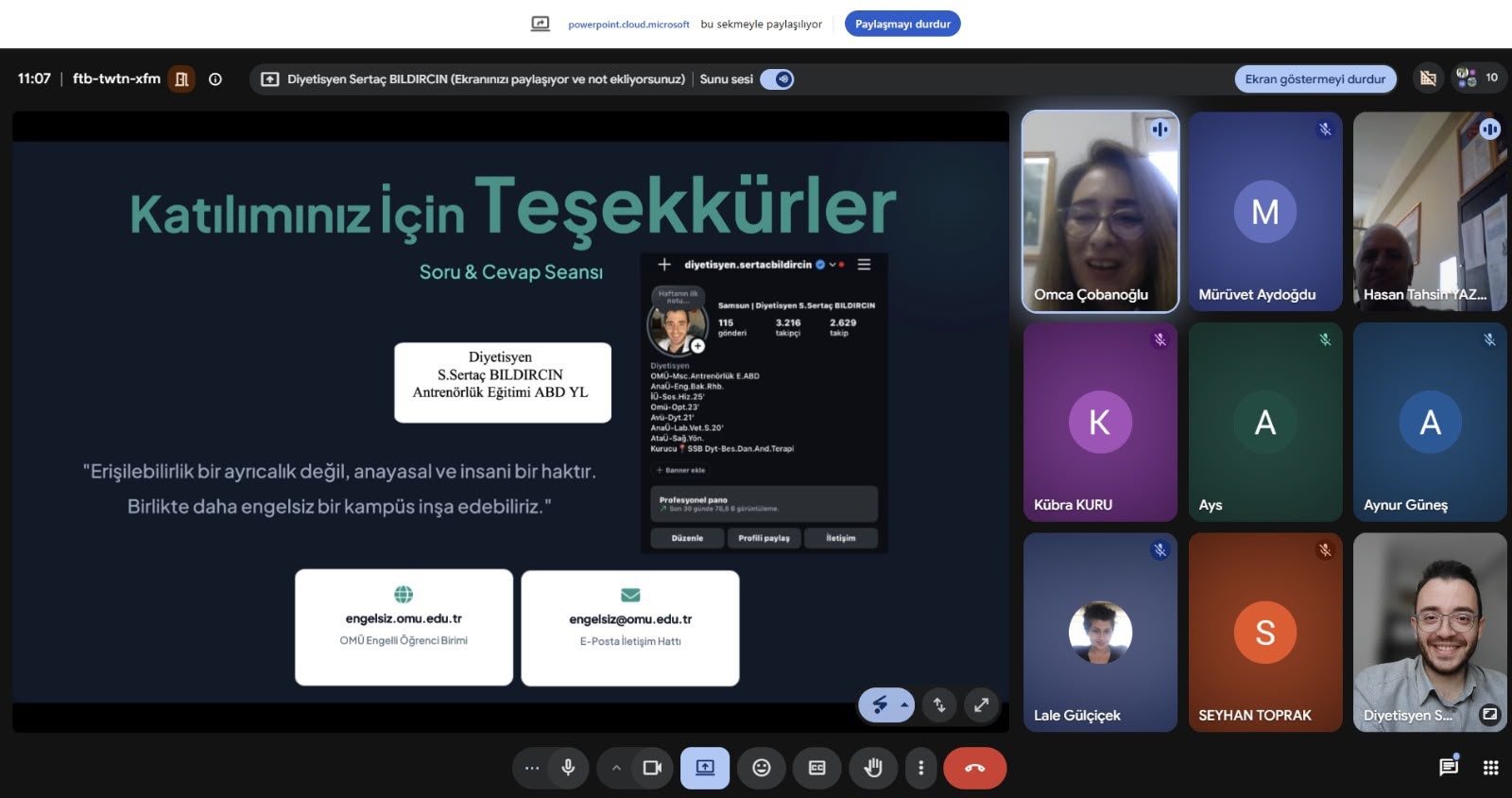Select Mürüvet Aydoğdu participant tile
This screenshot has height=798, width=1512.
pos(1265,212)
